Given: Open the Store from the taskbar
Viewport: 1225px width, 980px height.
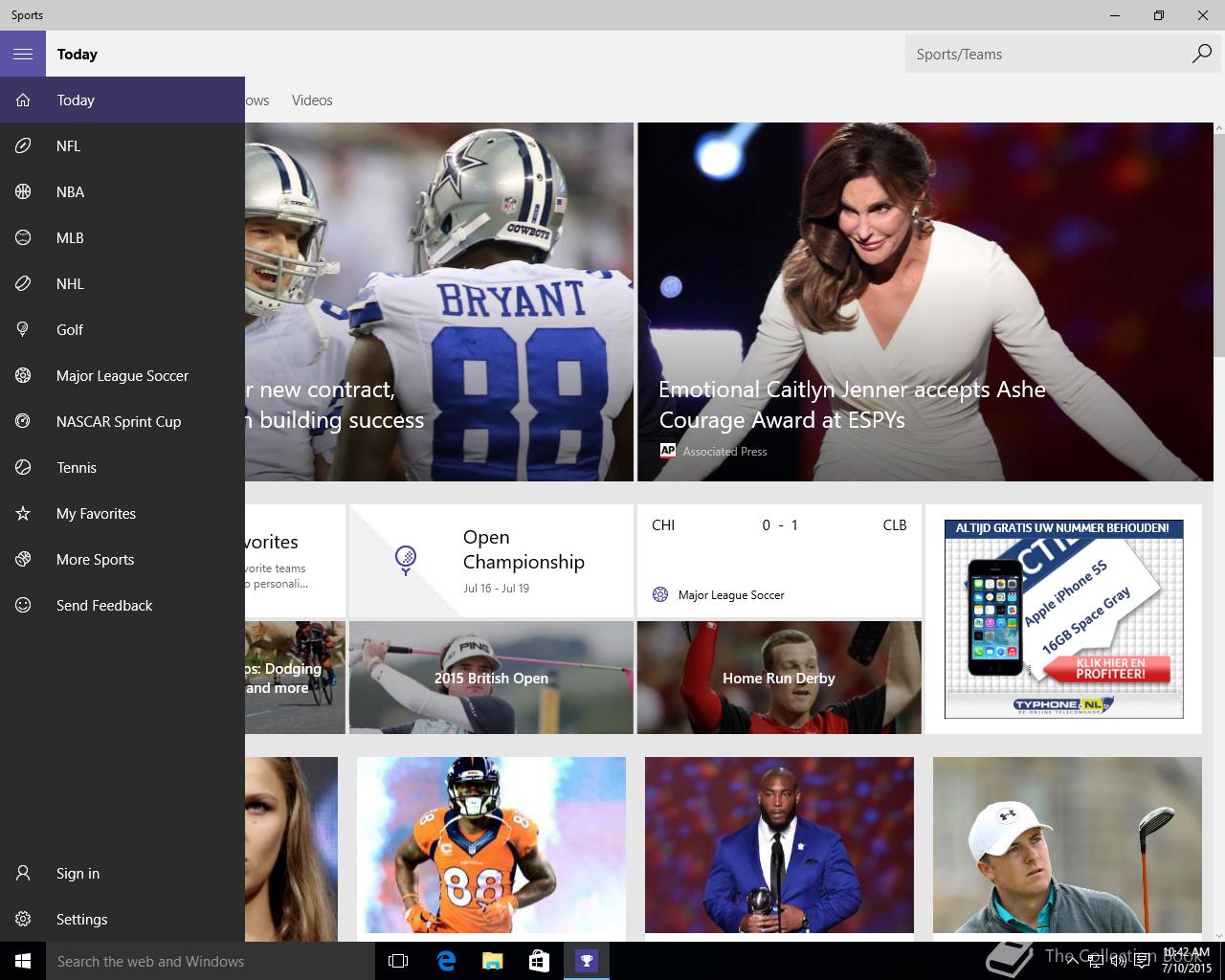Looking at the screenshot, I should click(x=539, y=961).
